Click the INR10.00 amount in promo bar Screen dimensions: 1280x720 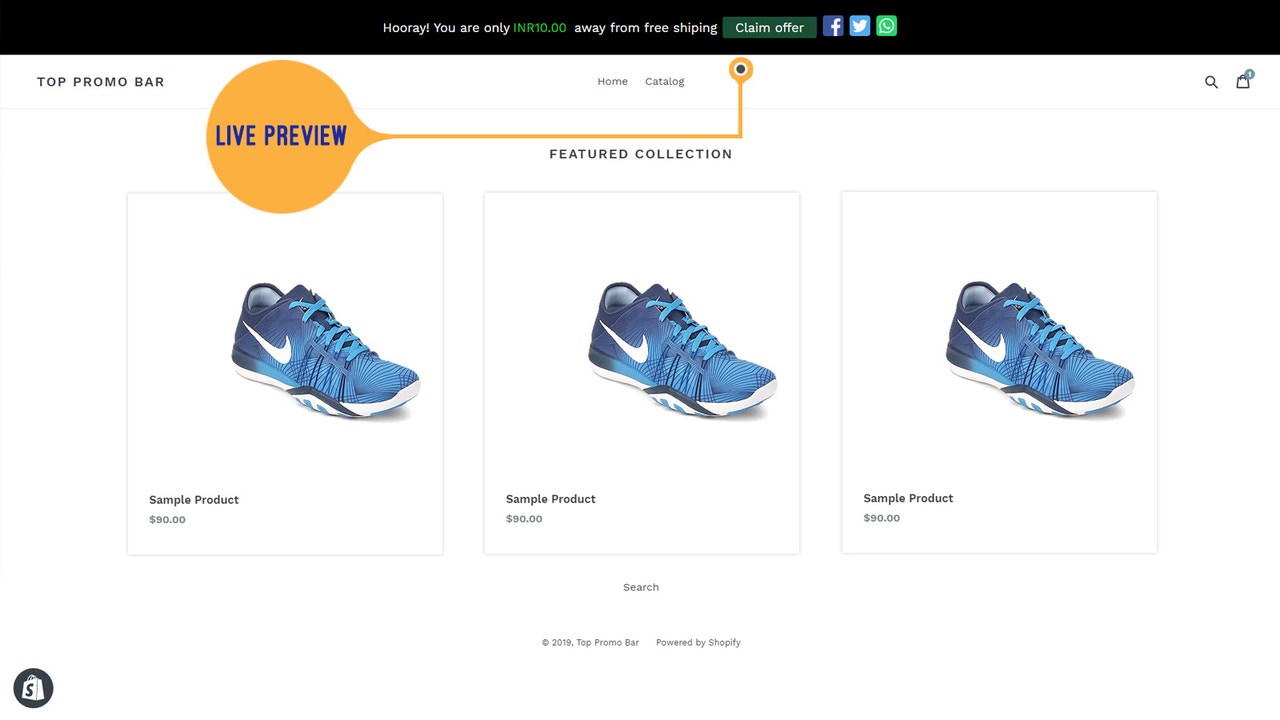(540, 28)
